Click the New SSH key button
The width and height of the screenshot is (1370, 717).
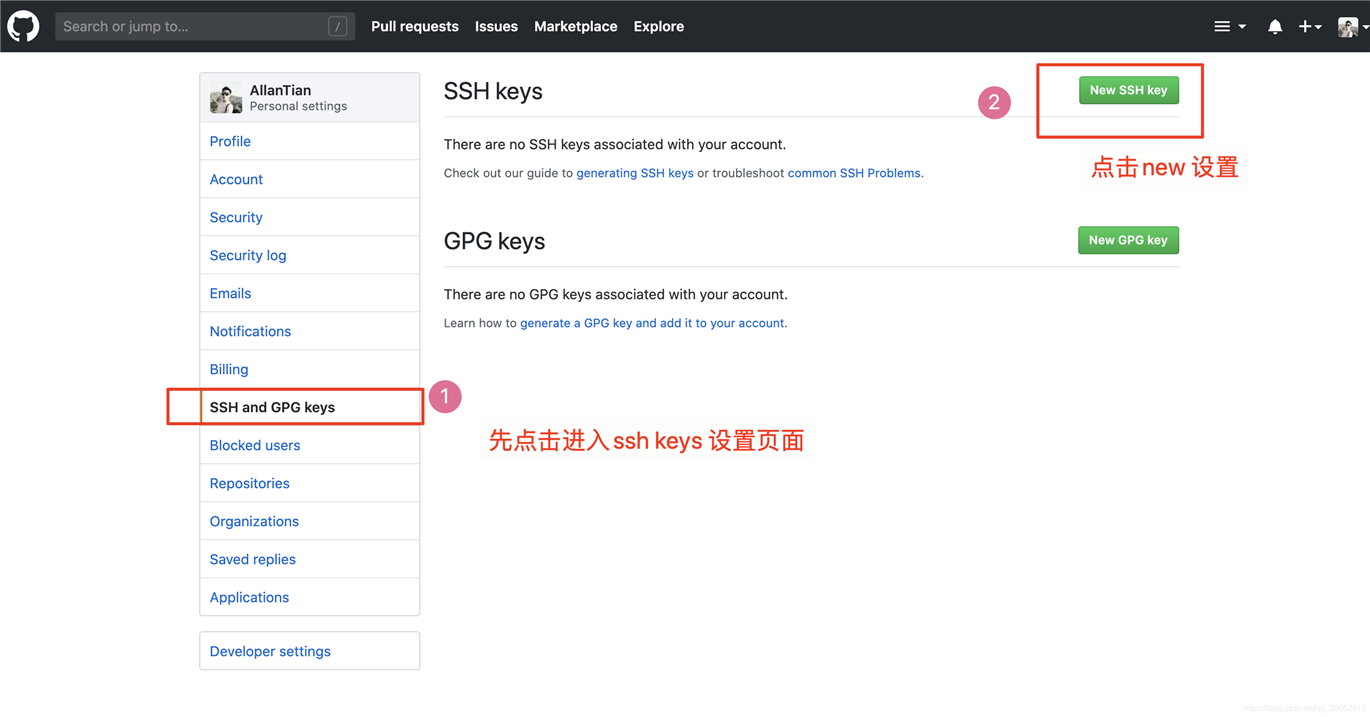(1129, 90)
